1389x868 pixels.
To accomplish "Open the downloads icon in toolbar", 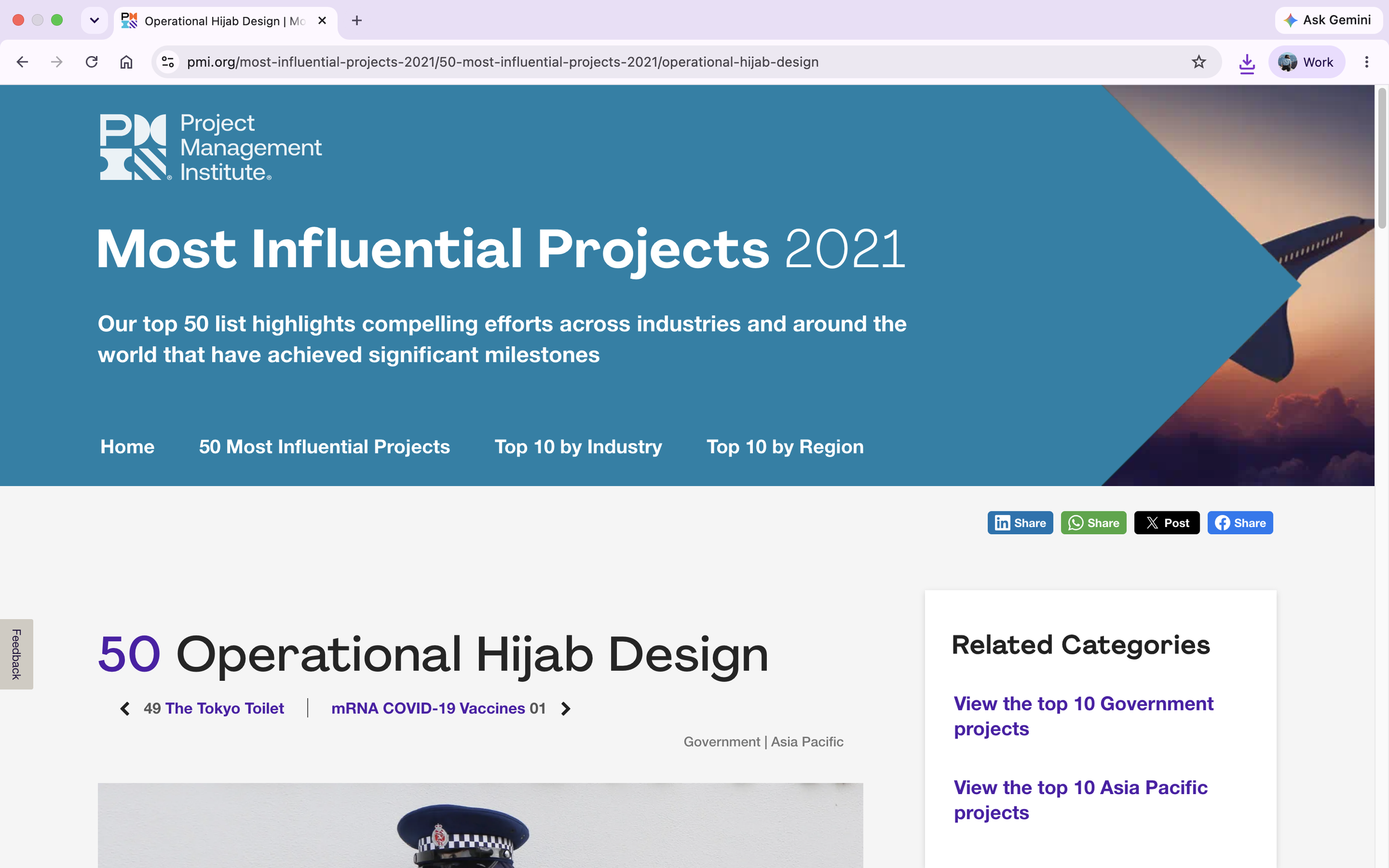I will point(1247,63).
